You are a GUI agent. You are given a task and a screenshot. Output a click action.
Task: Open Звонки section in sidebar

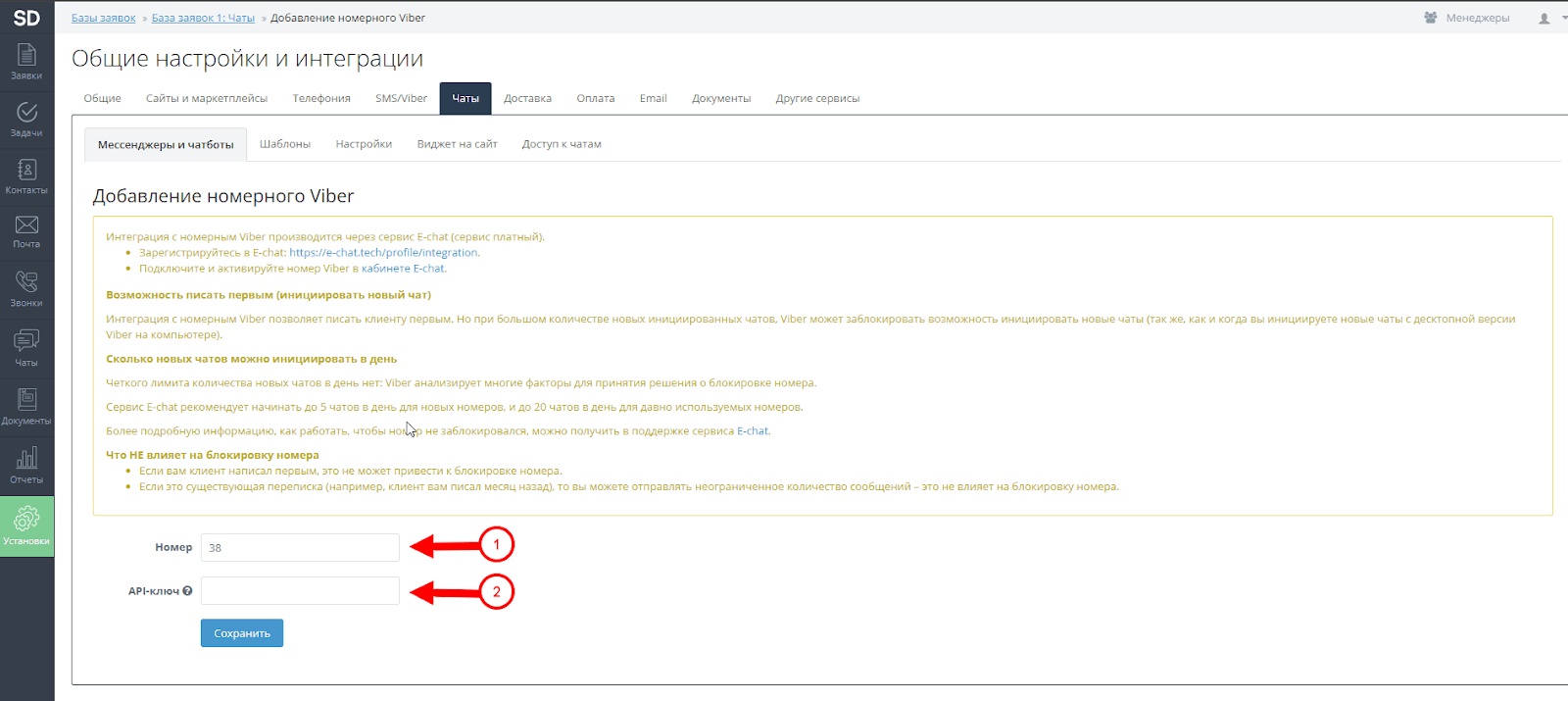[x=26, y=290]
